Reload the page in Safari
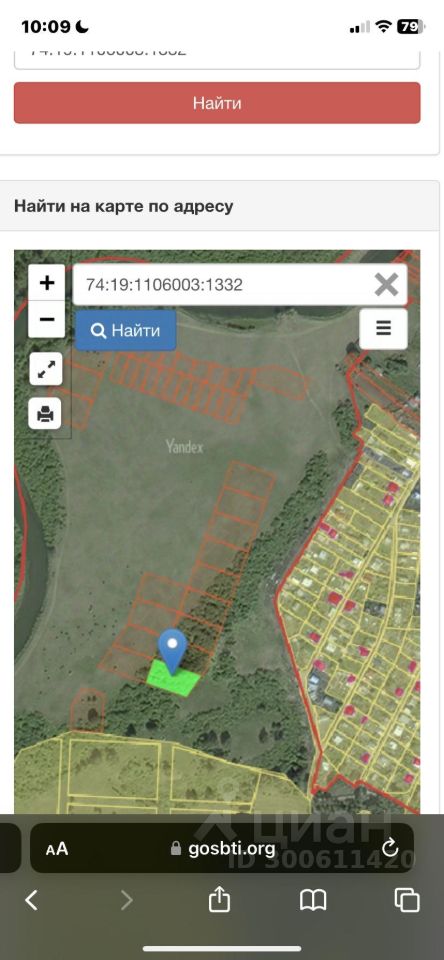Image resolution: width=444 pixels, height=960 pixels. [389, 848]
